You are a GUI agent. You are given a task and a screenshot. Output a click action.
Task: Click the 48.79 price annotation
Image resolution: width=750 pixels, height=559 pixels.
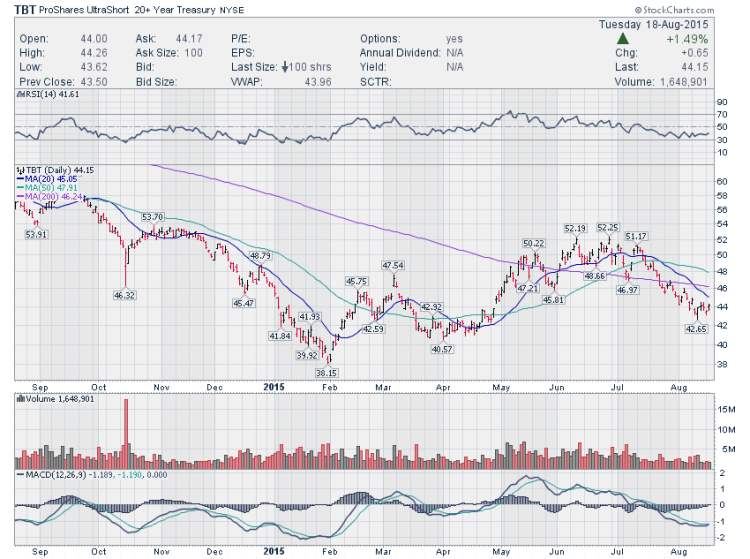[x=260, y=255]
